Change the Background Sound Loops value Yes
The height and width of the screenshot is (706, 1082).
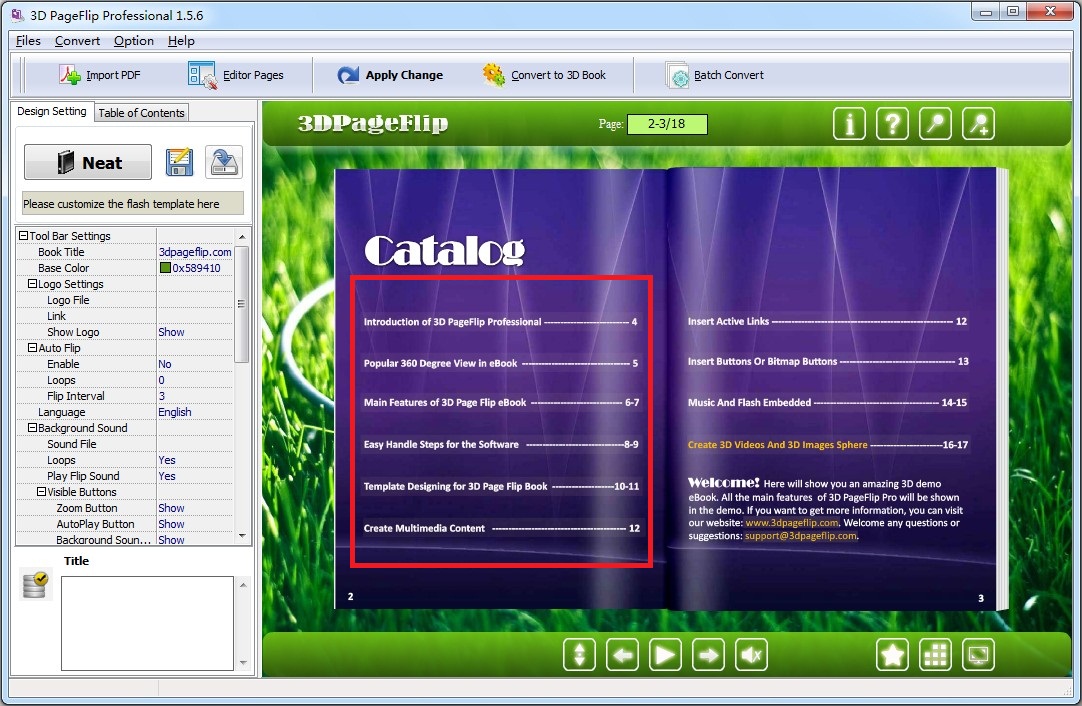pyautogui.click(x=167, y=460)
